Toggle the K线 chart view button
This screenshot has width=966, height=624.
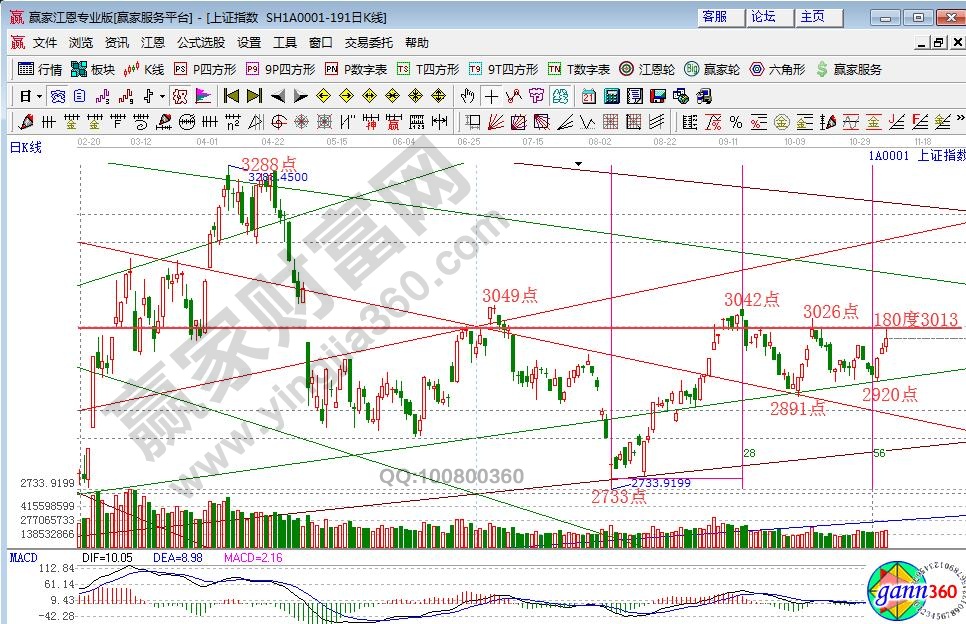(x=143, y=69)
